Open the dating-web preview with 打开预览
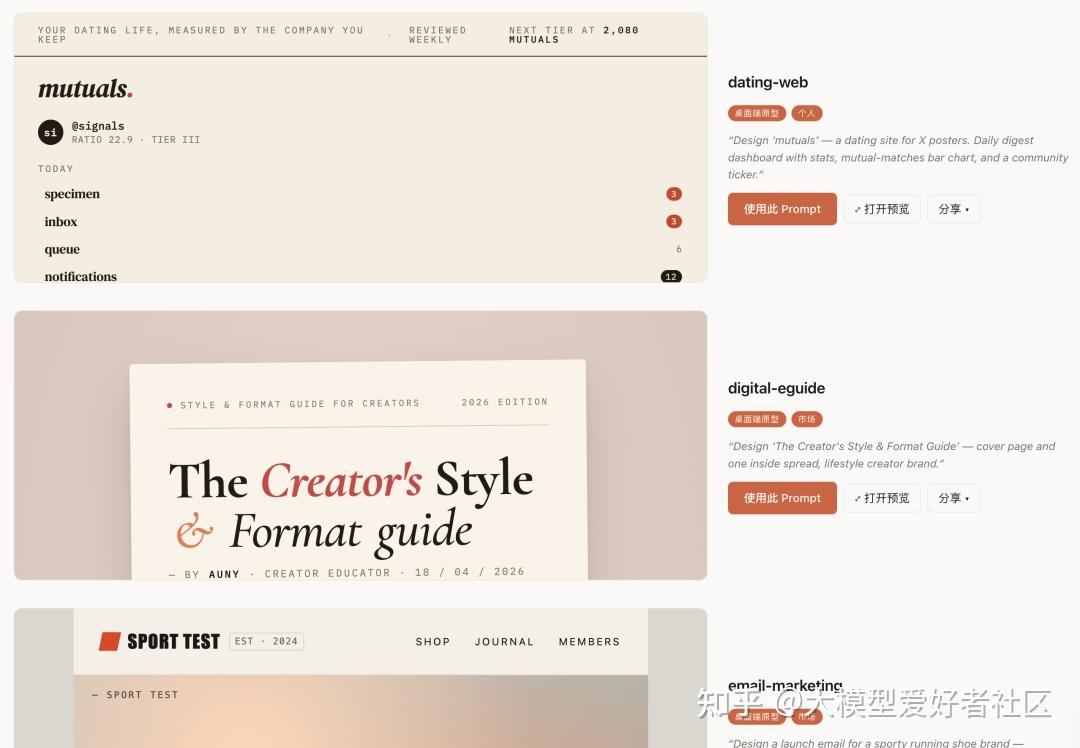Image resolution: width=1080 pixels, height=748 pixels. (882, 209)
